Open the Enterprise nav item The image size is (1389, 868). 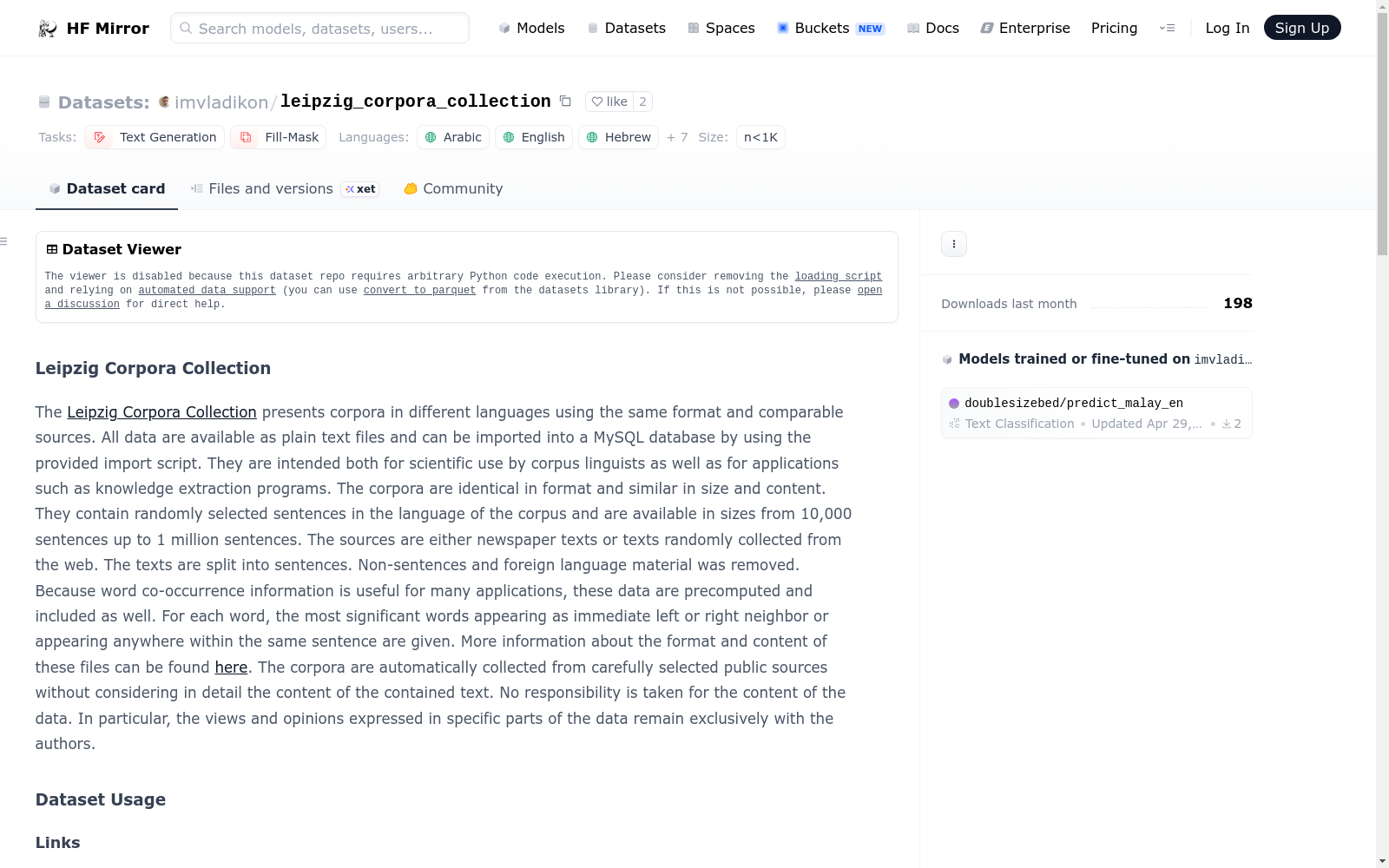(x=1025, y=29)
